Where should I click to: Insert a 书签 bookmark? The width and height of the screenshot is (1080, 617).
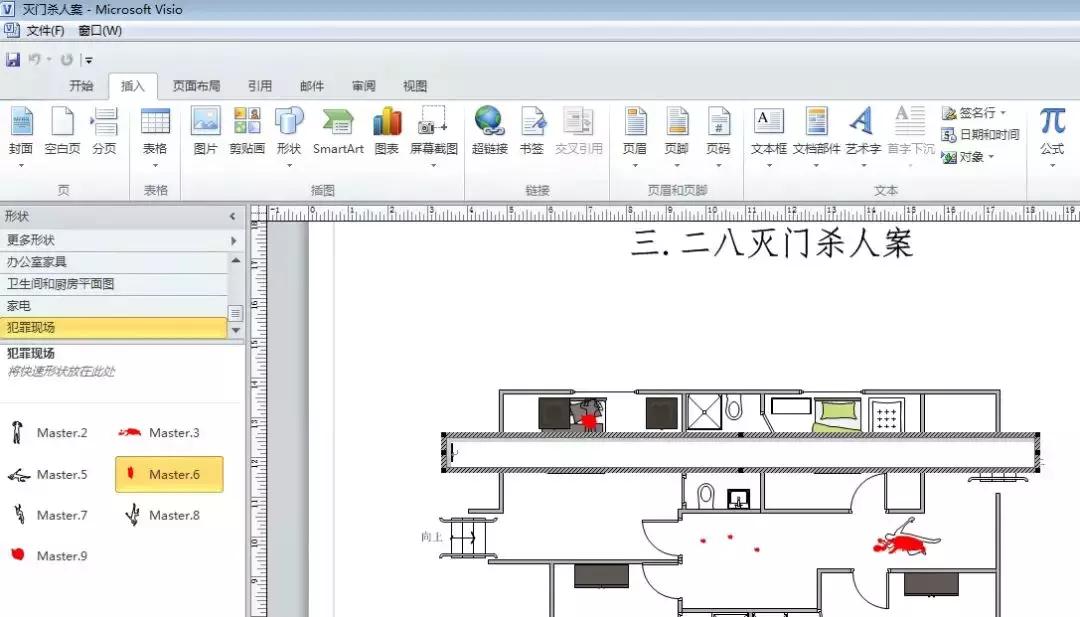[x=533, y=130]
